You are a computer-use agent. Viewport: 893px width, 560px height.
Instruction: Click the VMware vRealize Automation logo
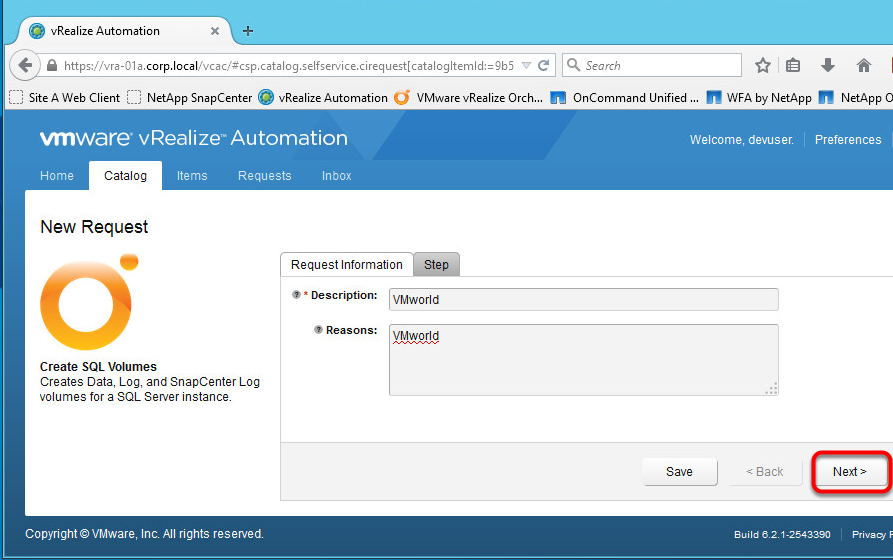[194, 138]
